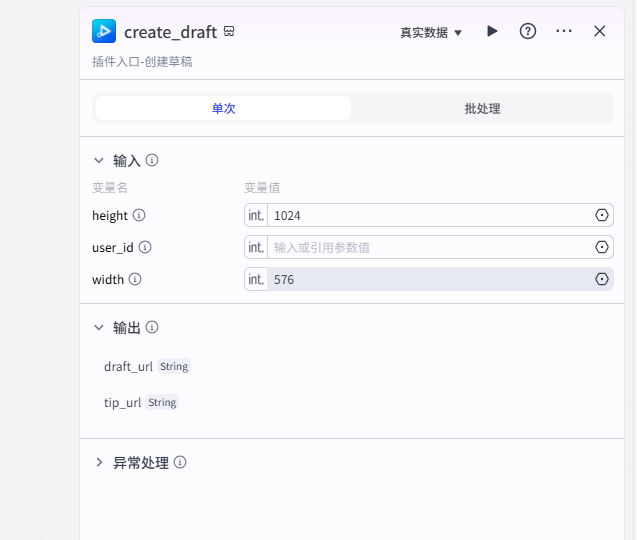Close the create_draft panel
The height and width of the screenshot is (540, 637).
600,31
